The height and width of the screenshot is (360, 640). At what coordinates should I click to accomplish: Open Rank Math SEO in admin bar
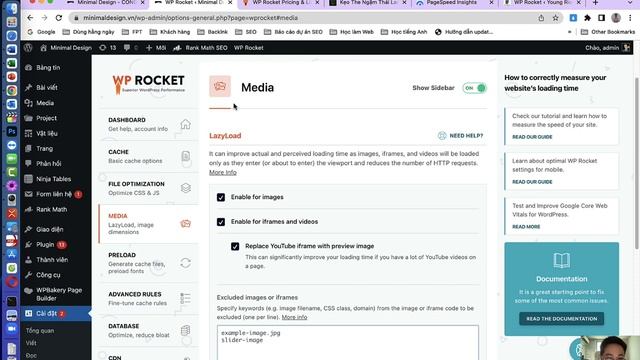coord(200,48)
